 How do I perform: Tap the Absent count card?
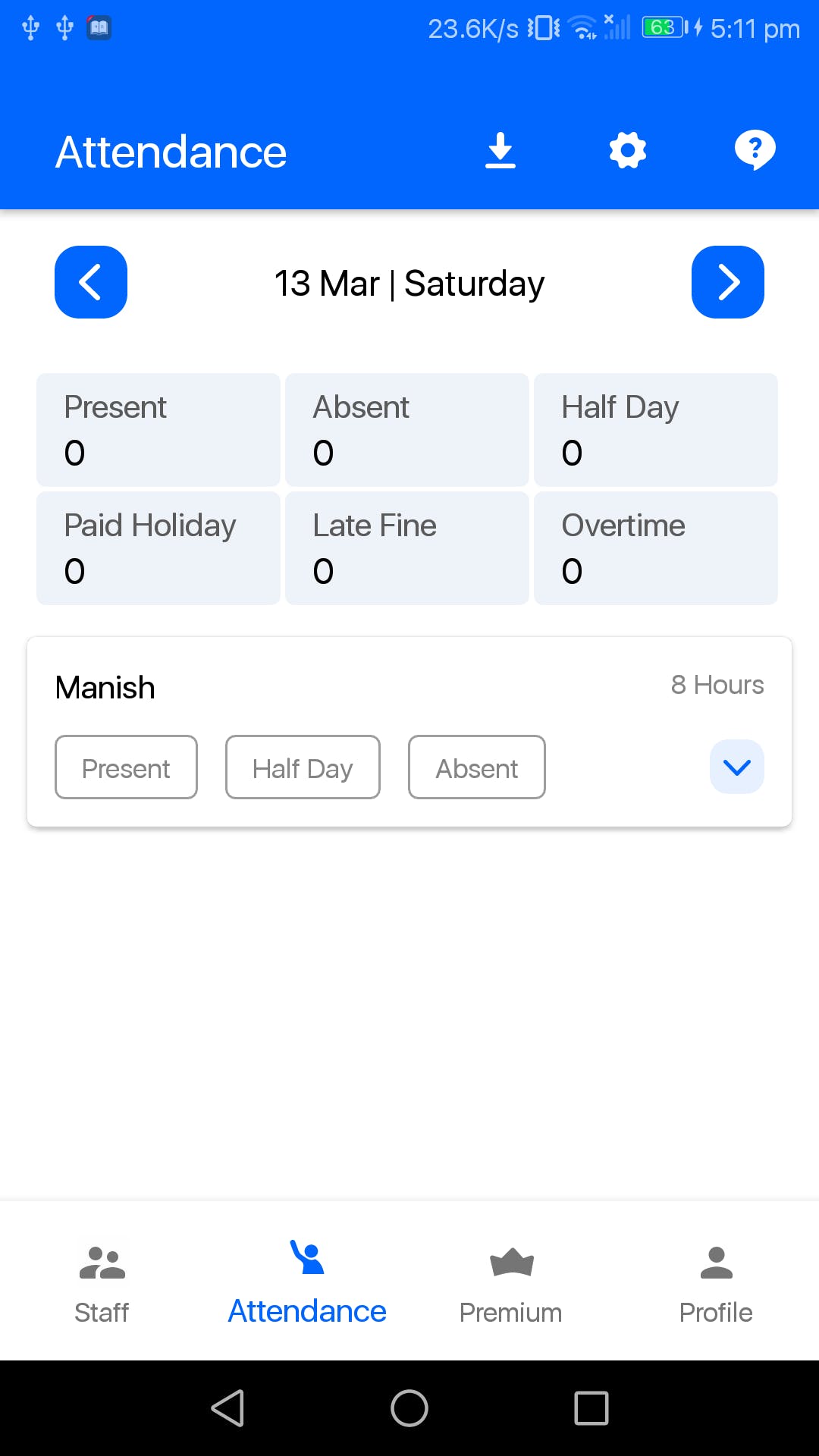pyautogui.click(x=407, y=429)
